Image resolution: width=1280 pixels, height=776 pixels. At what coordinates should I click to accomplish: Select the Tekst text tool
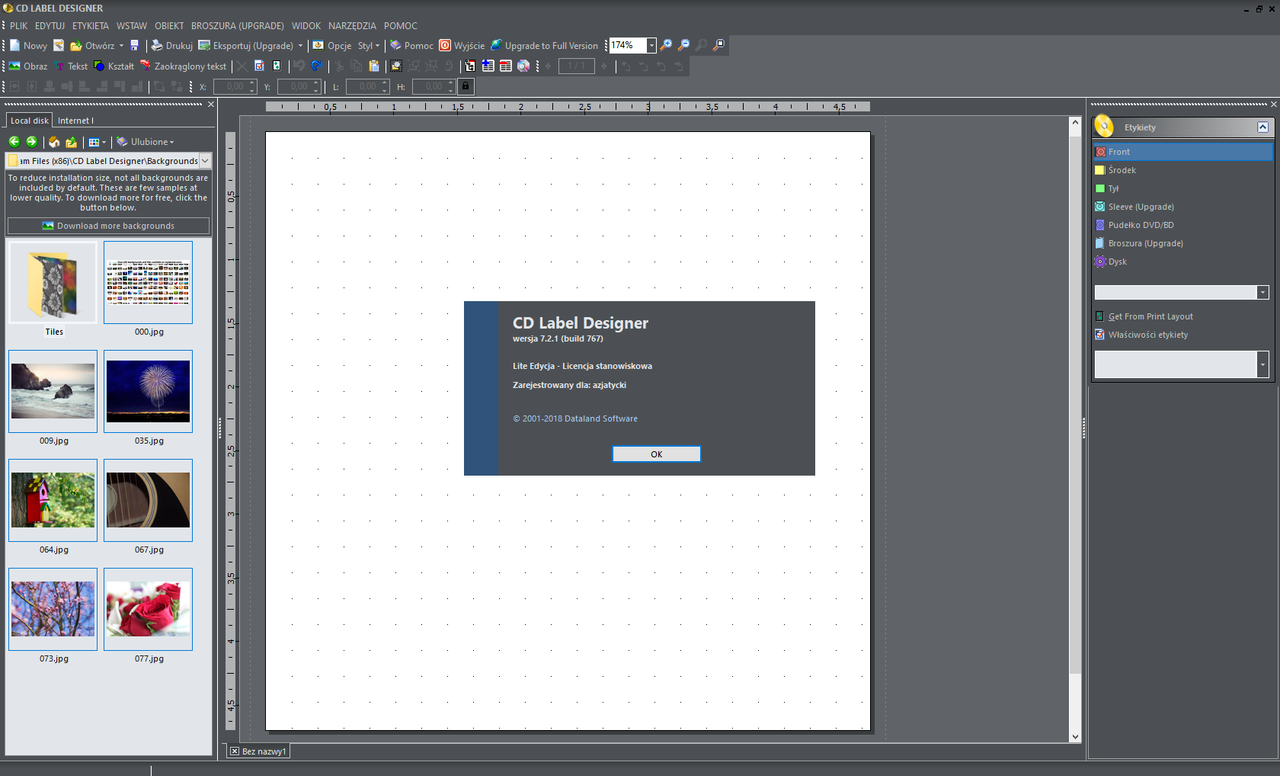point(71,66)
